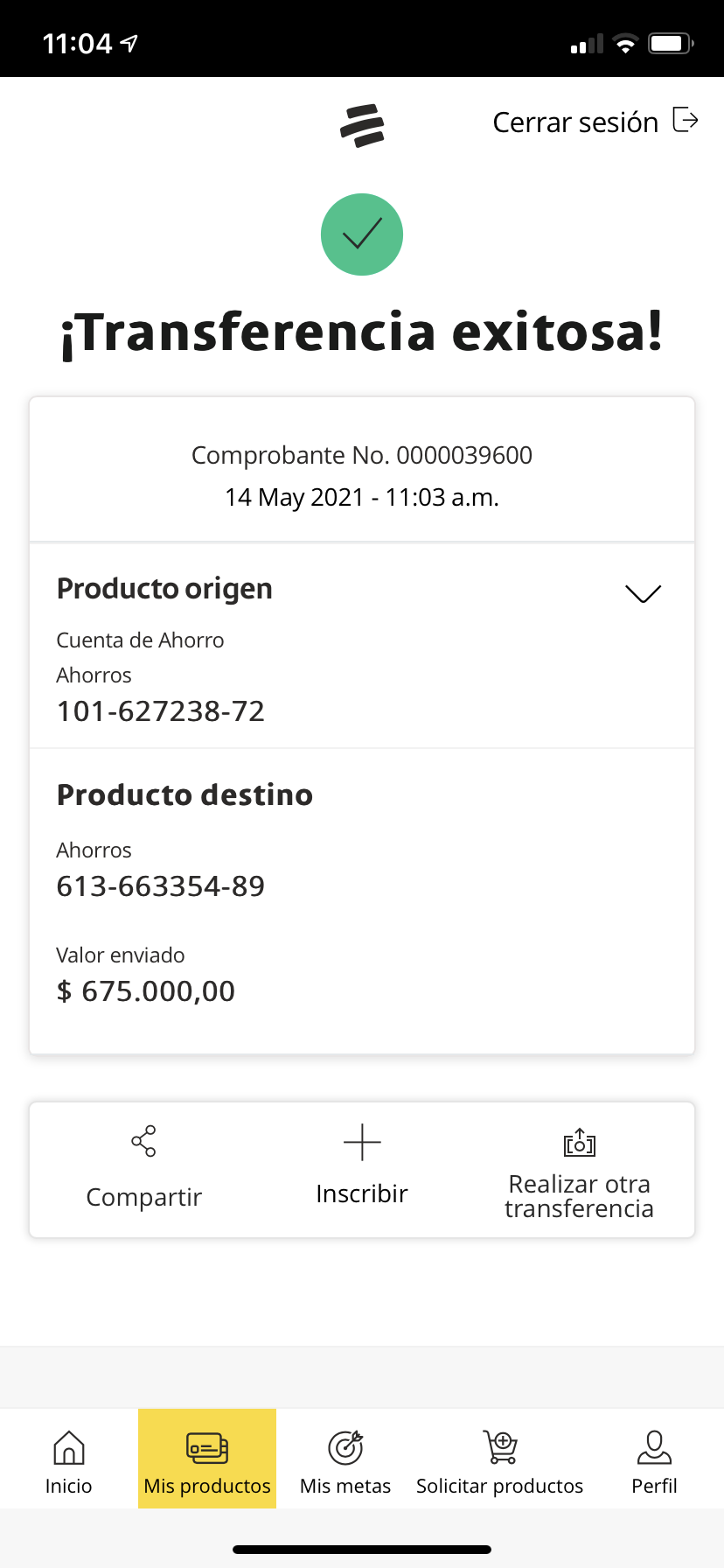Viewport: 724px width, 1568px height.
Task: Tap the plus icon above Inscribir
Action: pos(362,1142)
